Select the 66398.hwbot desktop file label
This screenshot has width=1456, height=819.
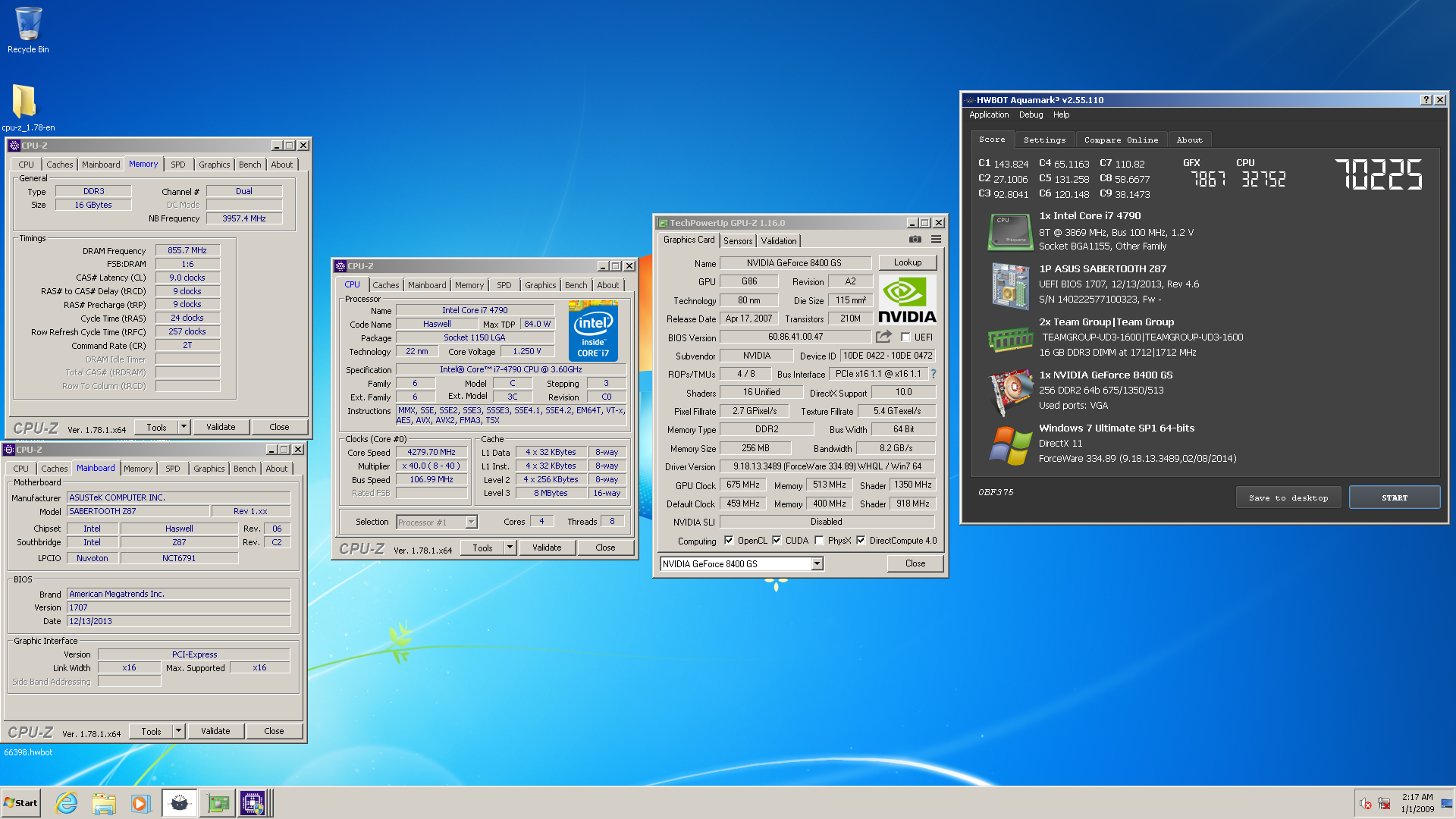coord(28,752)
